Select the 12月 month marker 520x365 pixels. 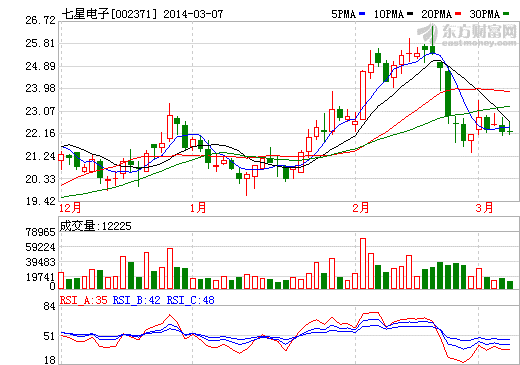click(70, 208)
